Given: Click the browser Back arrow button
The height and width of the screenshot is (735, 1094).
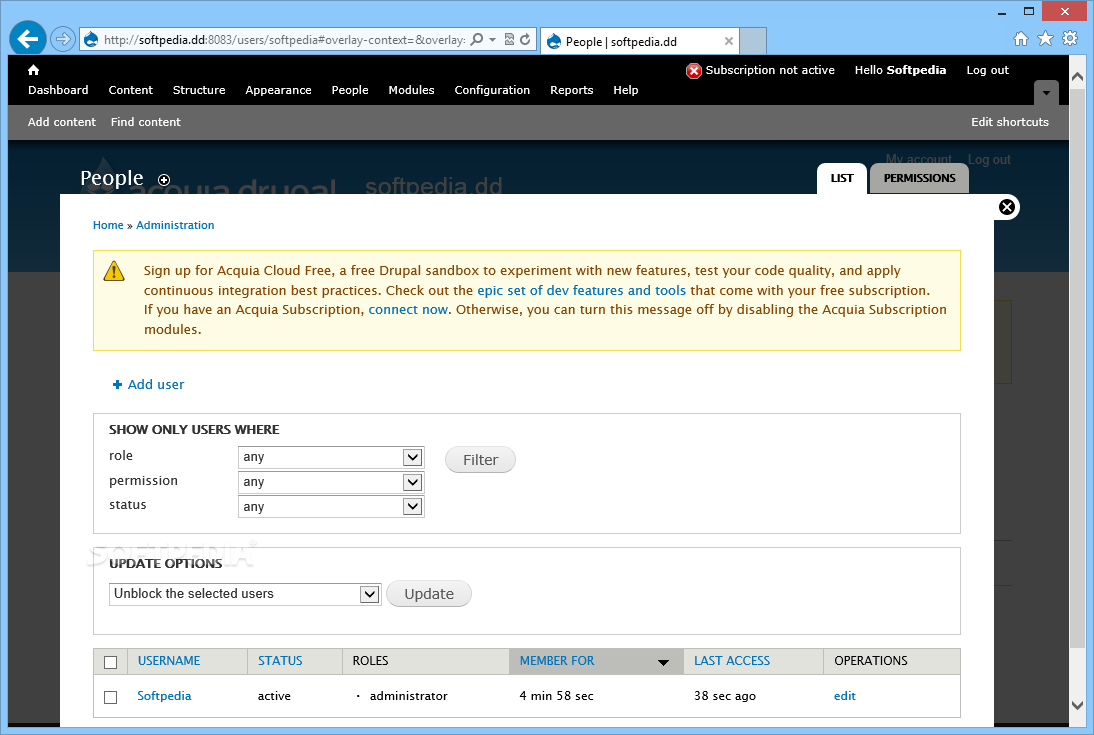Looking at the screenshot, I should pos(28,38).
